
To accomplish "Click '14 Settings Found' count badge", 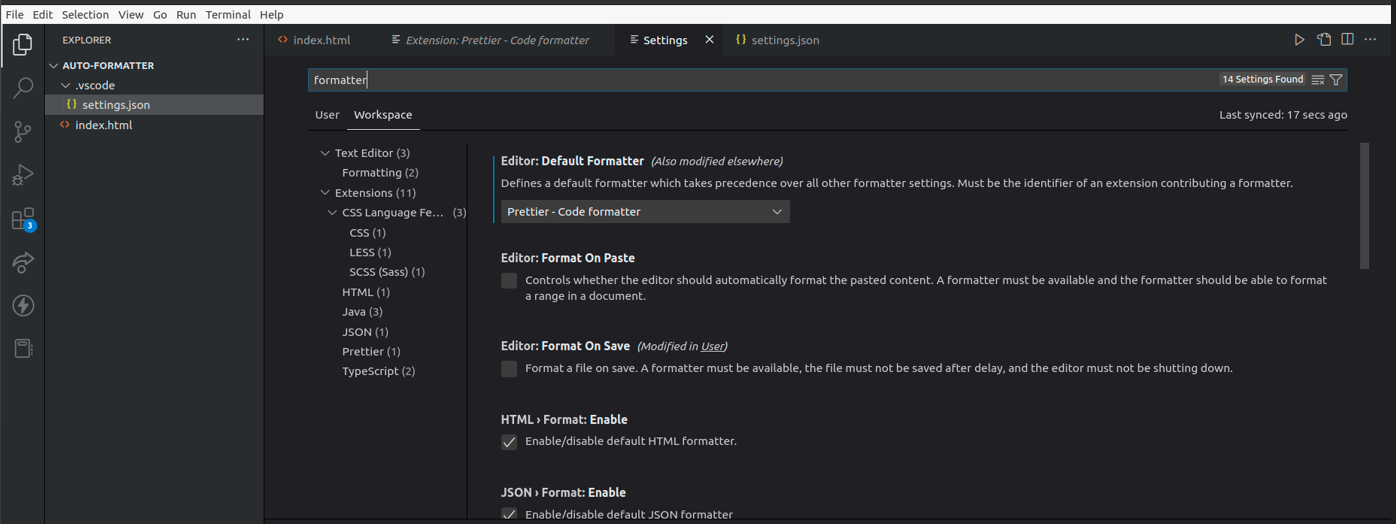I will pyautogui.click(x=1262, y=80).
